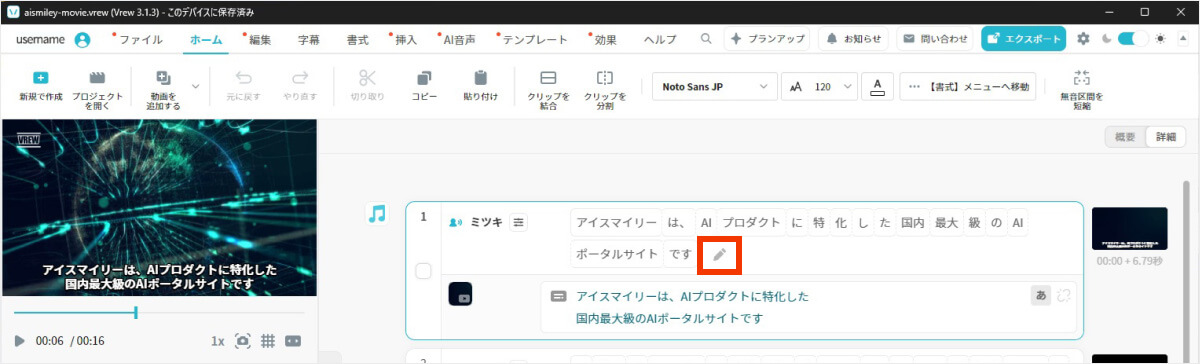Screen dimensions: 1200x364
Task: Click the 問い合わせ button
Action: (935, 39)
